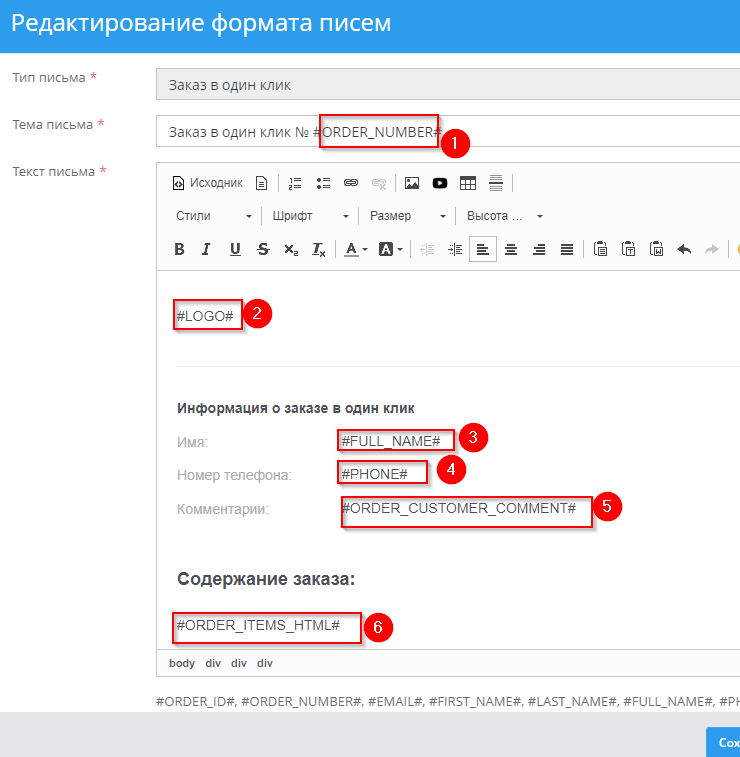Open the text color picker
This screenshot has height=757, width=740.
click(x=356, y=249)
